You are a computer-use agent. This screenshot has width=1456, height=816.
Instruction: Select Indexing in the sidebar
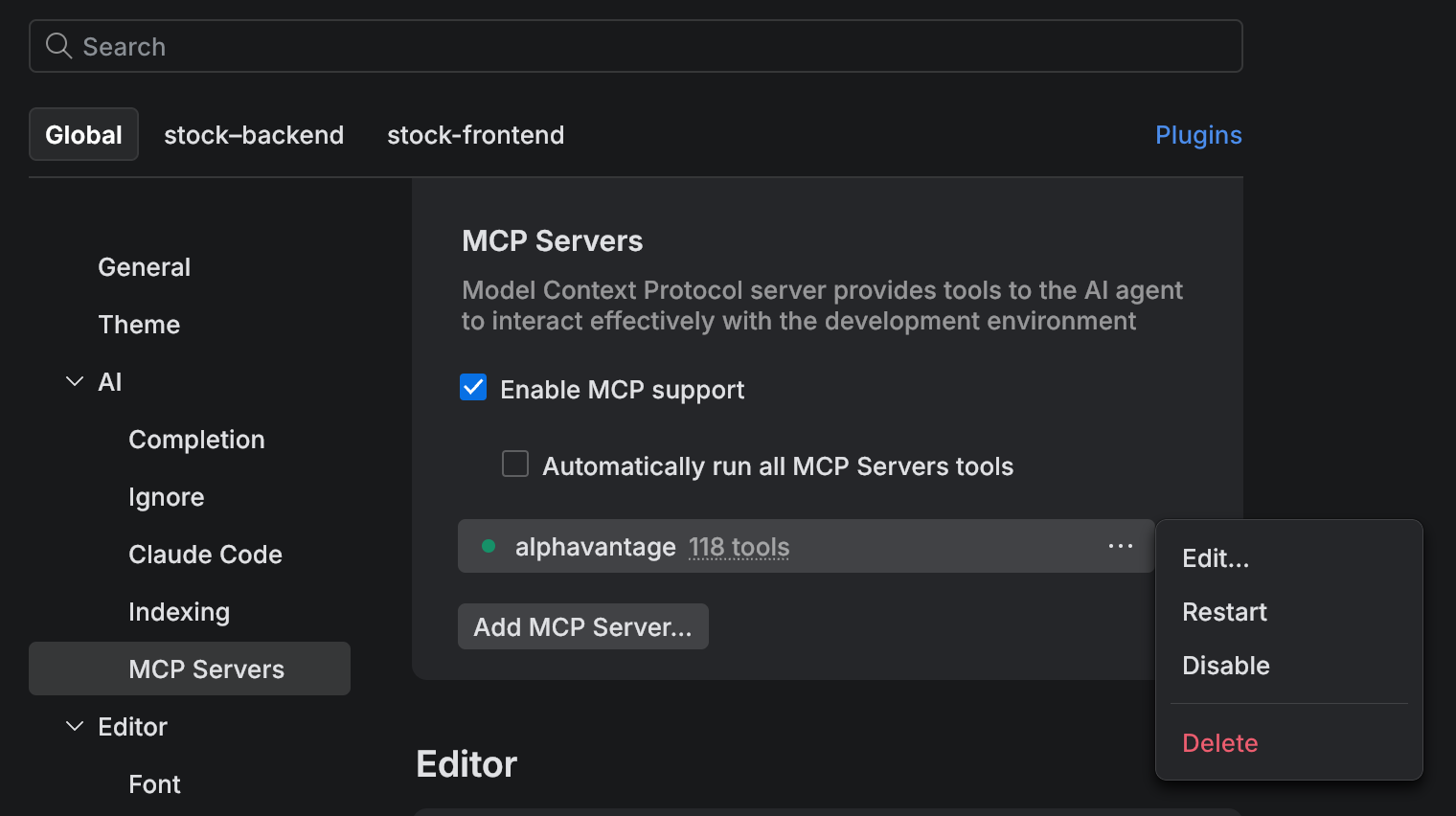click(x=179, y=611)
